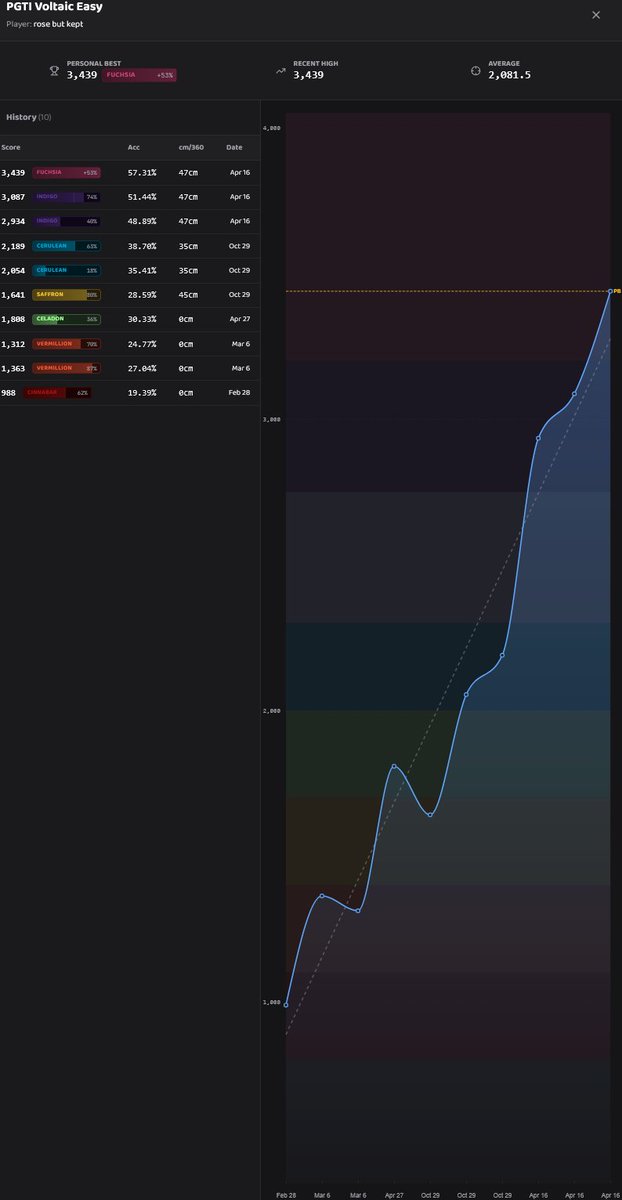Click the 27.04% accuracy value
Image resolution: width=622 pixels, height=1200 pixels.
coord(142,368)
